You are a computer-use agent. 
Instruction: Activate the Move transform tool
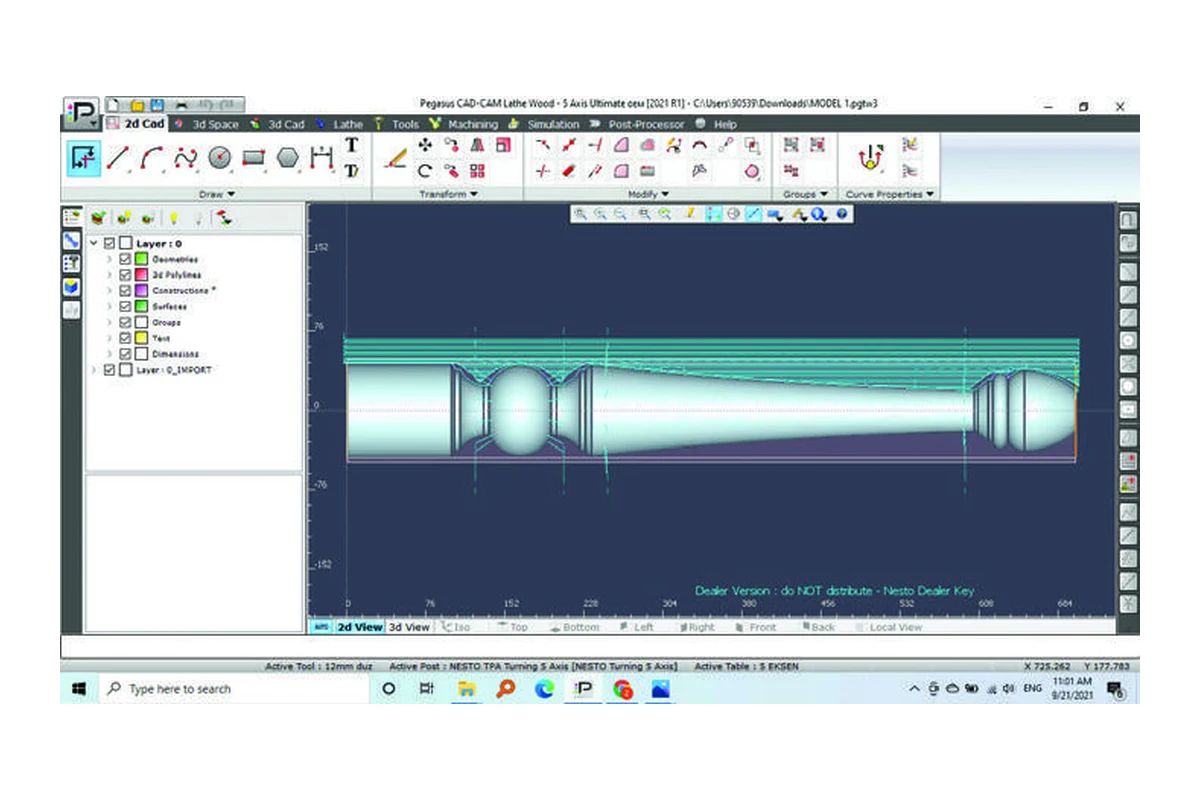pyautogui.click(x=424, y=145)
